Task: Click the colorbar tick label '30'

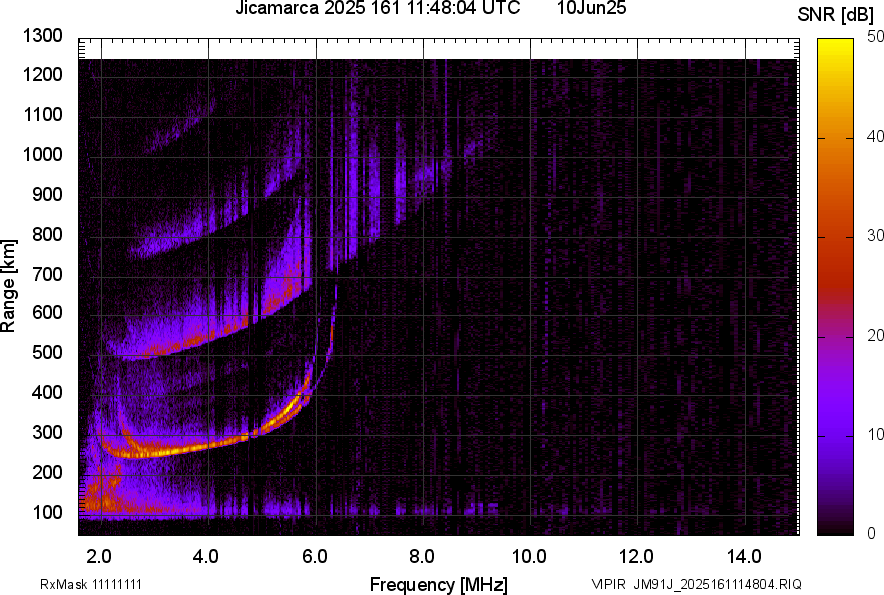Action: (x=875, y=235)
